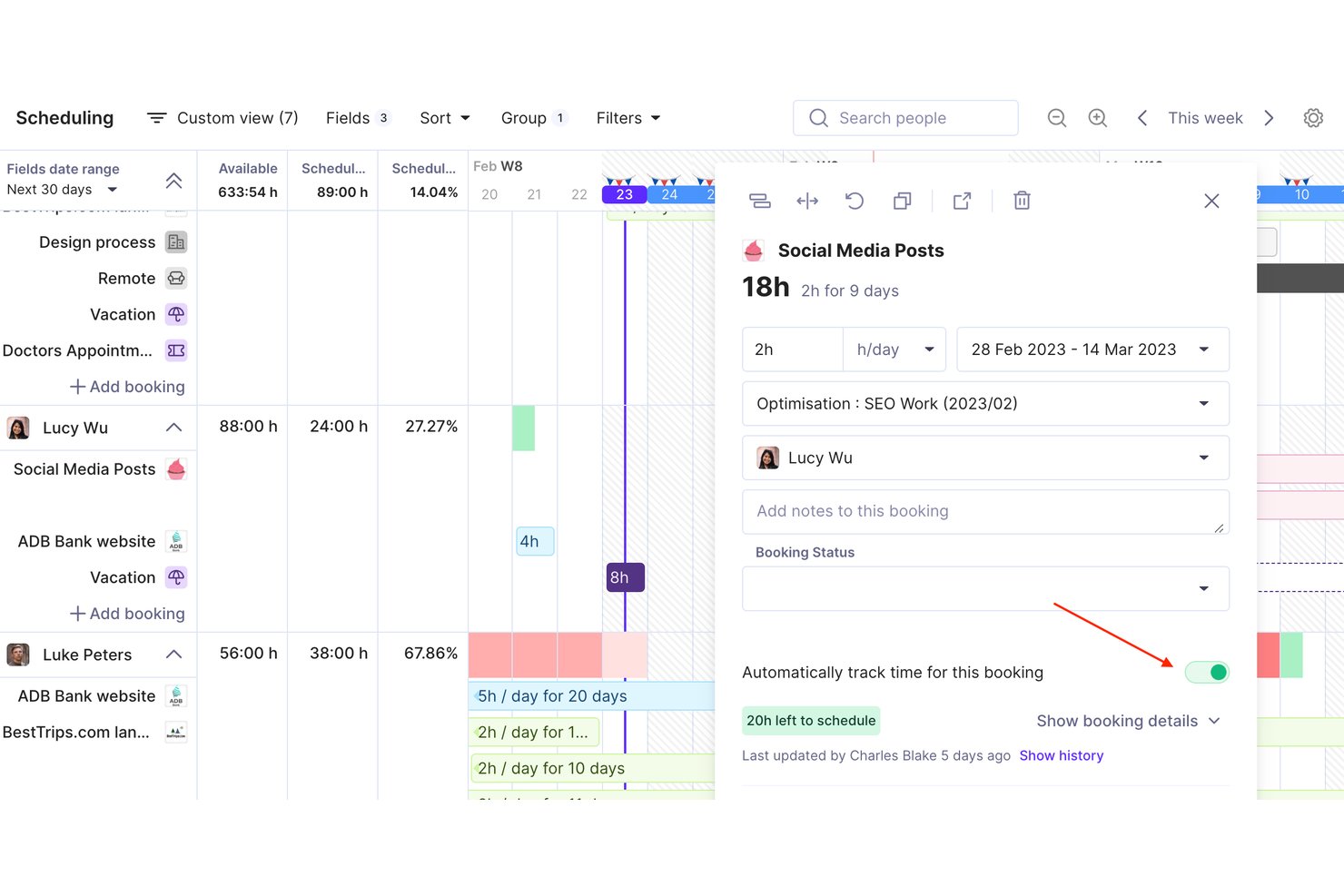Screen dimensions: 1344x896
Task: Click the 2h / day for 1... booking
Action: (534, 733)
